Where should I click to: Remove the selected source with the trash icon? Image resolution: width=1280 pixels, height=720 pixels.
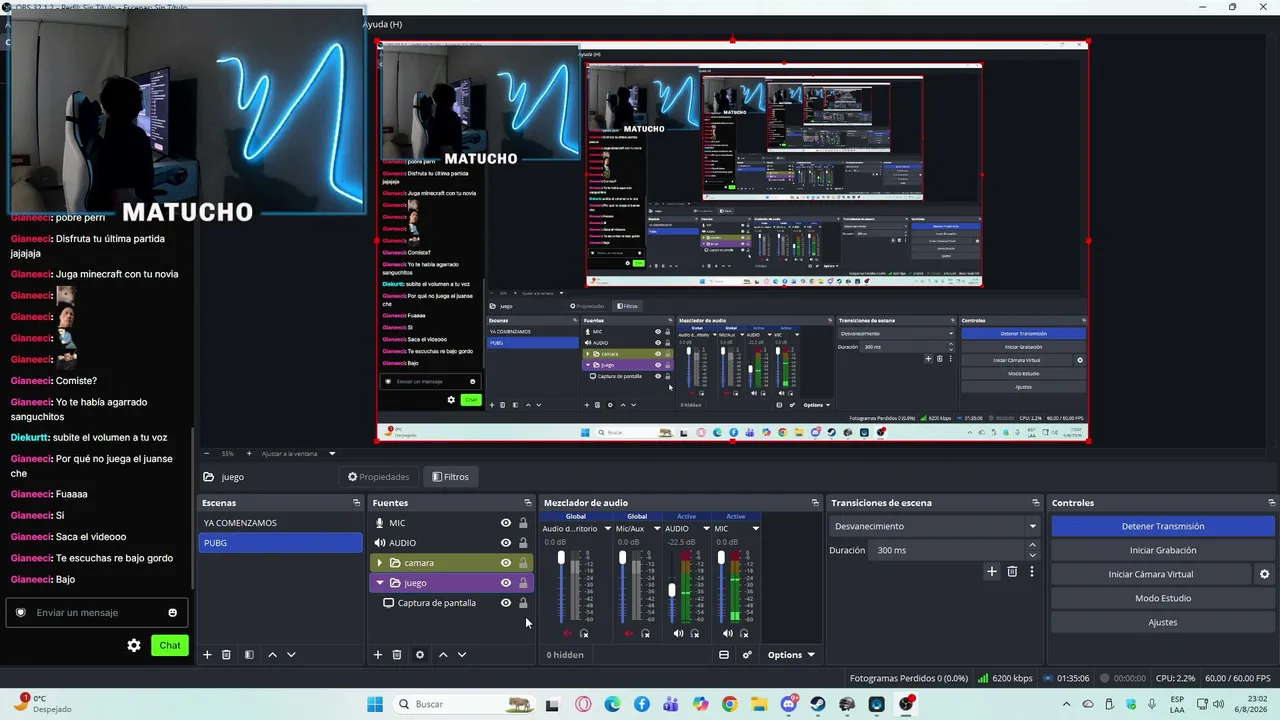(397, 655)
